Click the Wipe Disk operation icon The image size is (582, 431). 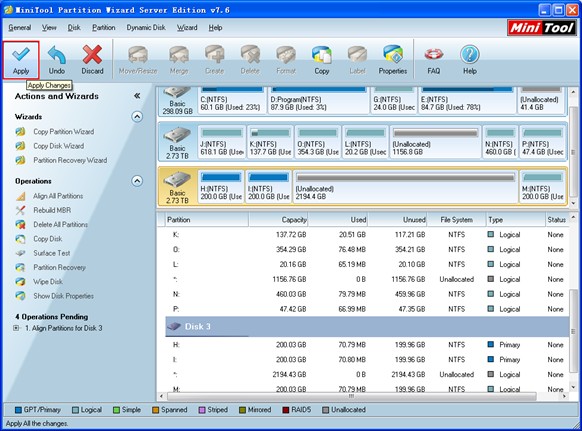click(20, 282)
